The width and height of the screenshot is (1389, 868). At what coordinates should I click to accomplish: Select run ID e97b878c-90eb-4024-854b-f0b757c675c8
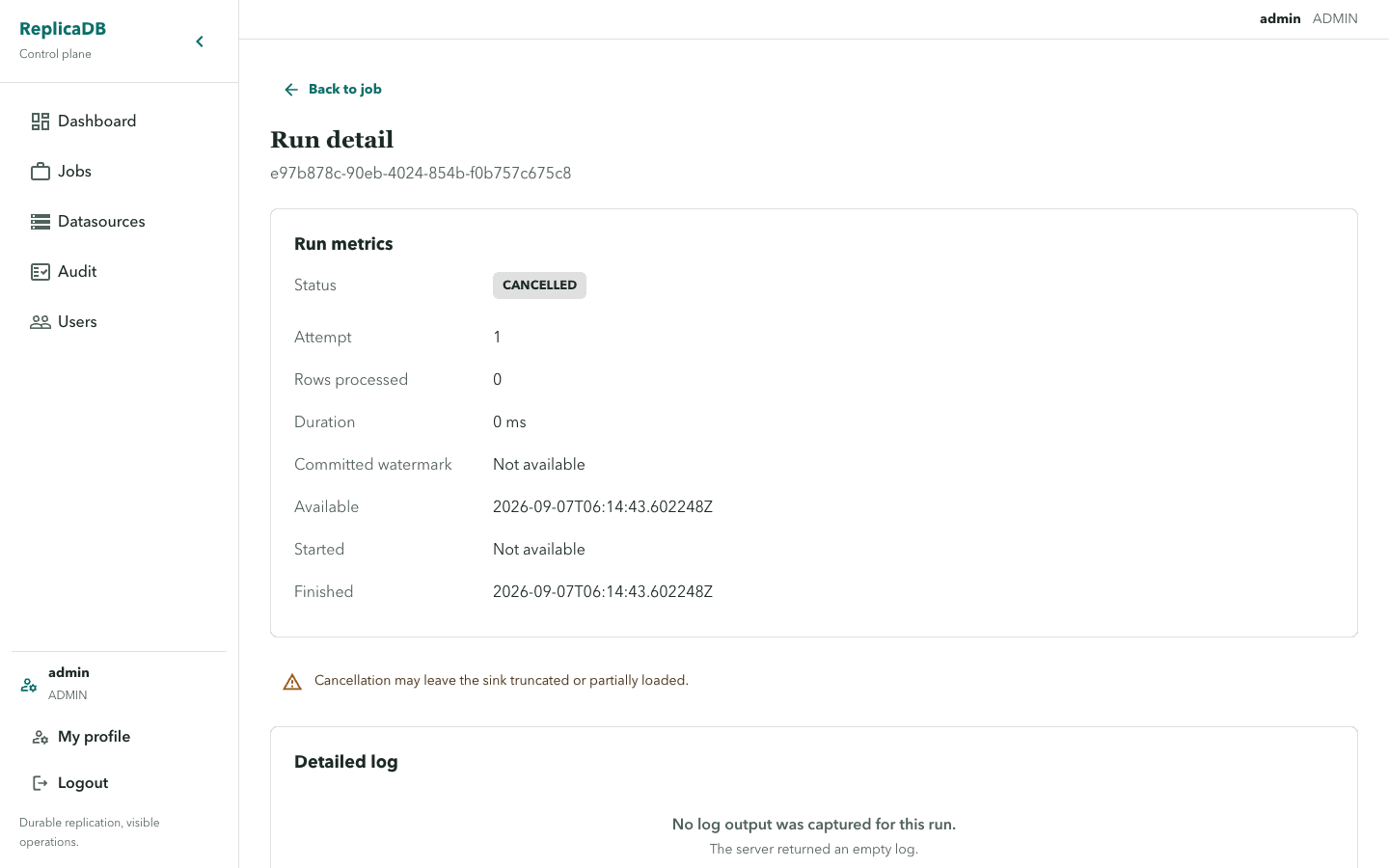(421, 174)
